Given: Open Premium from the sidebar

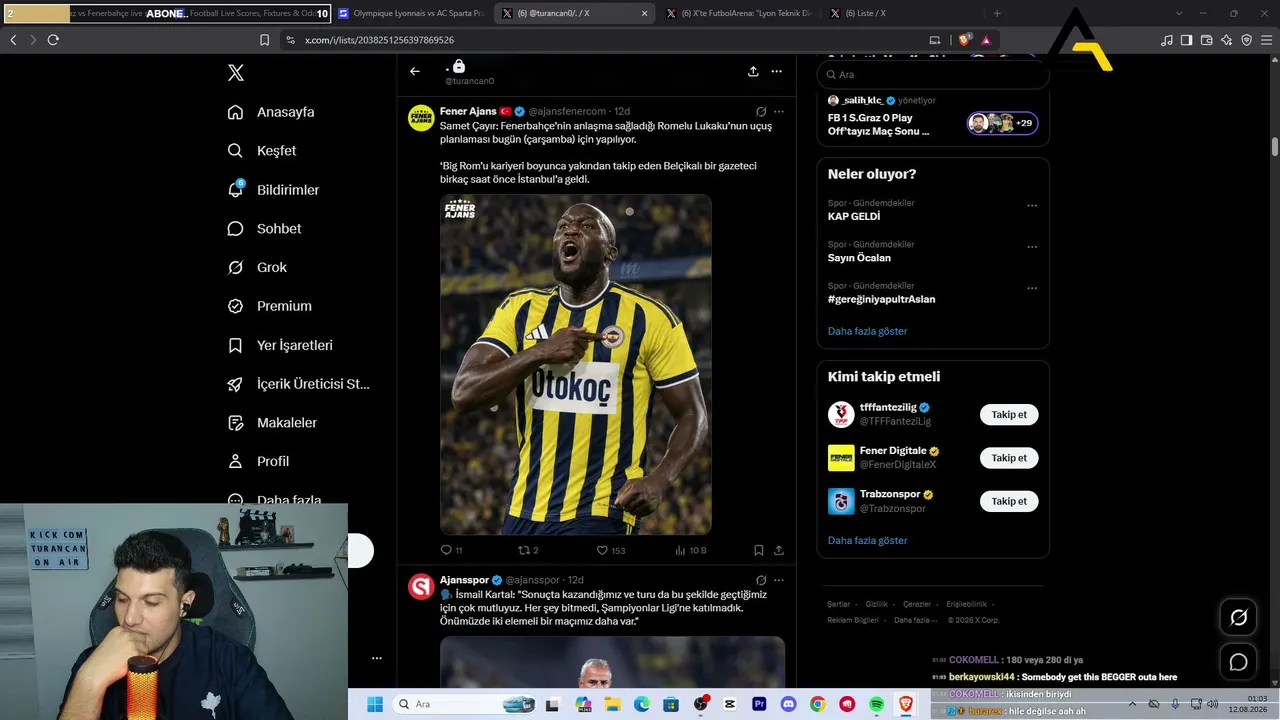Looking at the screenshot, I should coord(270,306).
